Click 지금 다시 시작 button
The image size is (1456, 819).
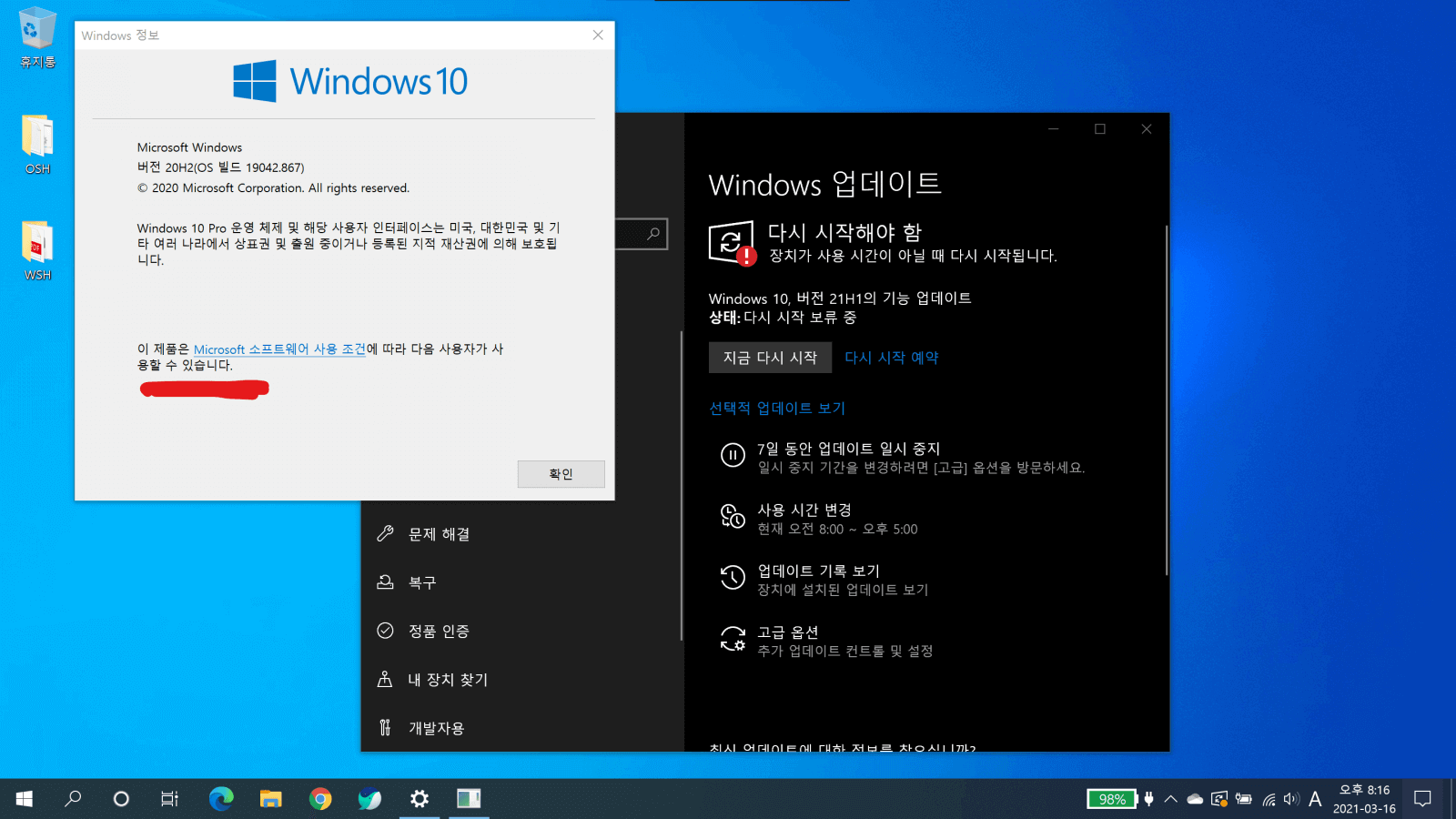770,358
